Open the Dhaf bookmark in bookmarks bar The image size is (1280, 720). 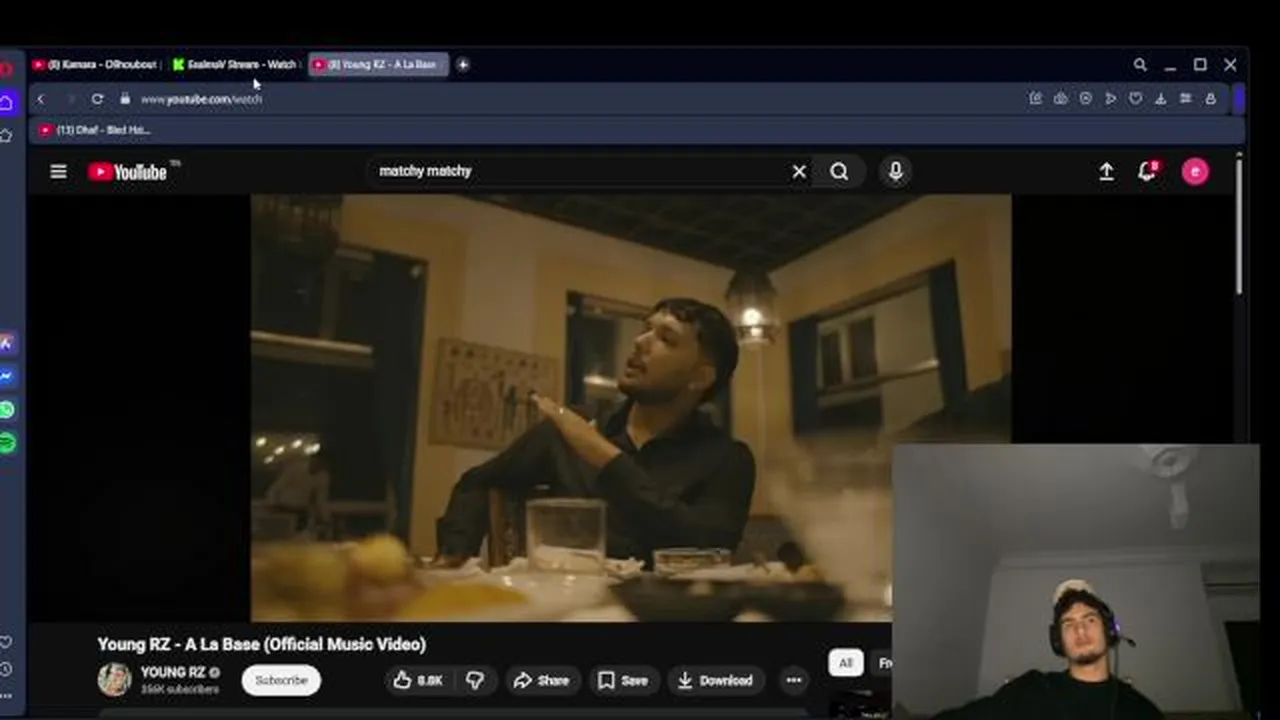click(94, 130)
